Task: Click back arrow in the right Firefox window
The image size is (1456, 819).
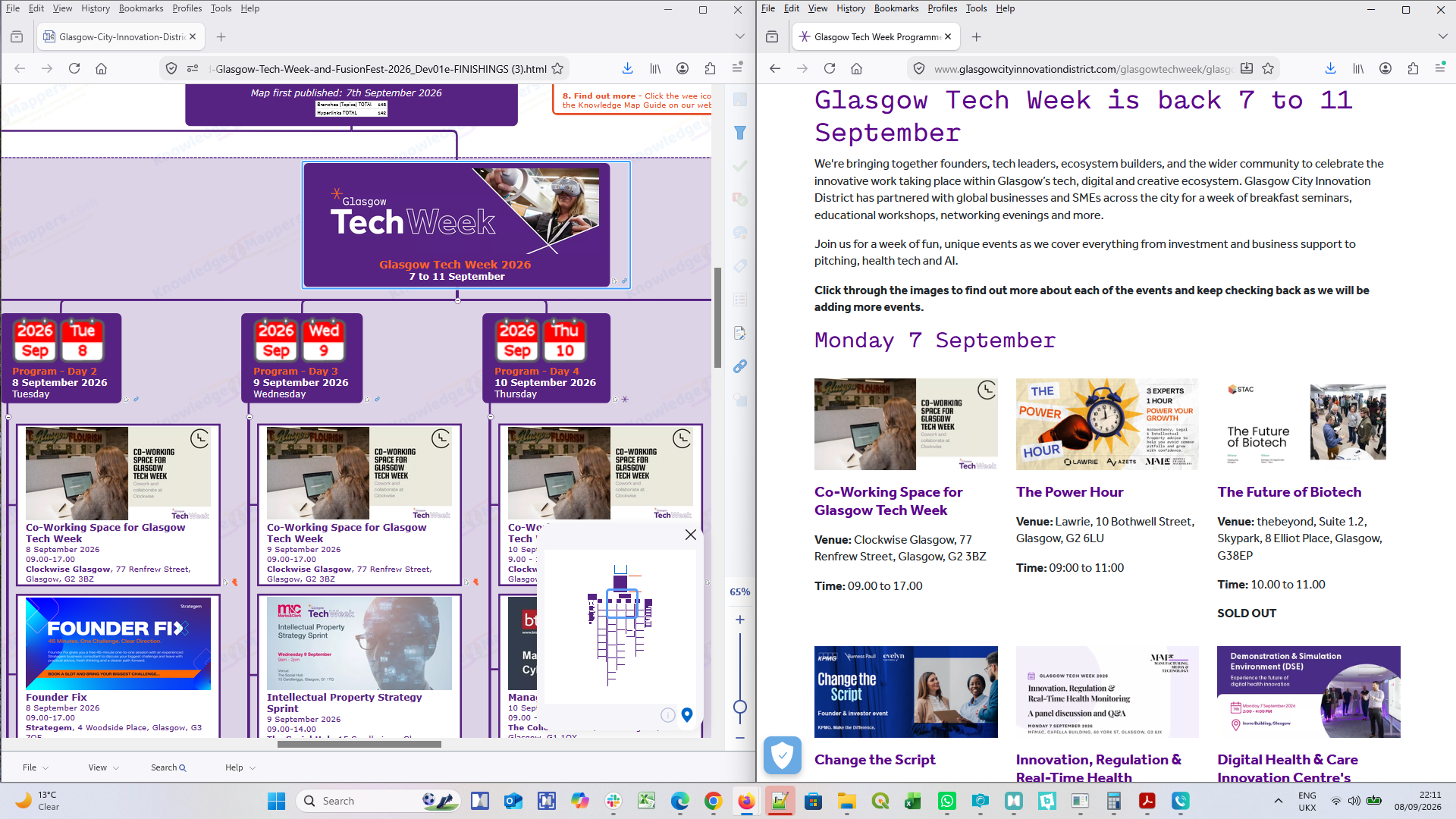Action: (775, 68)
